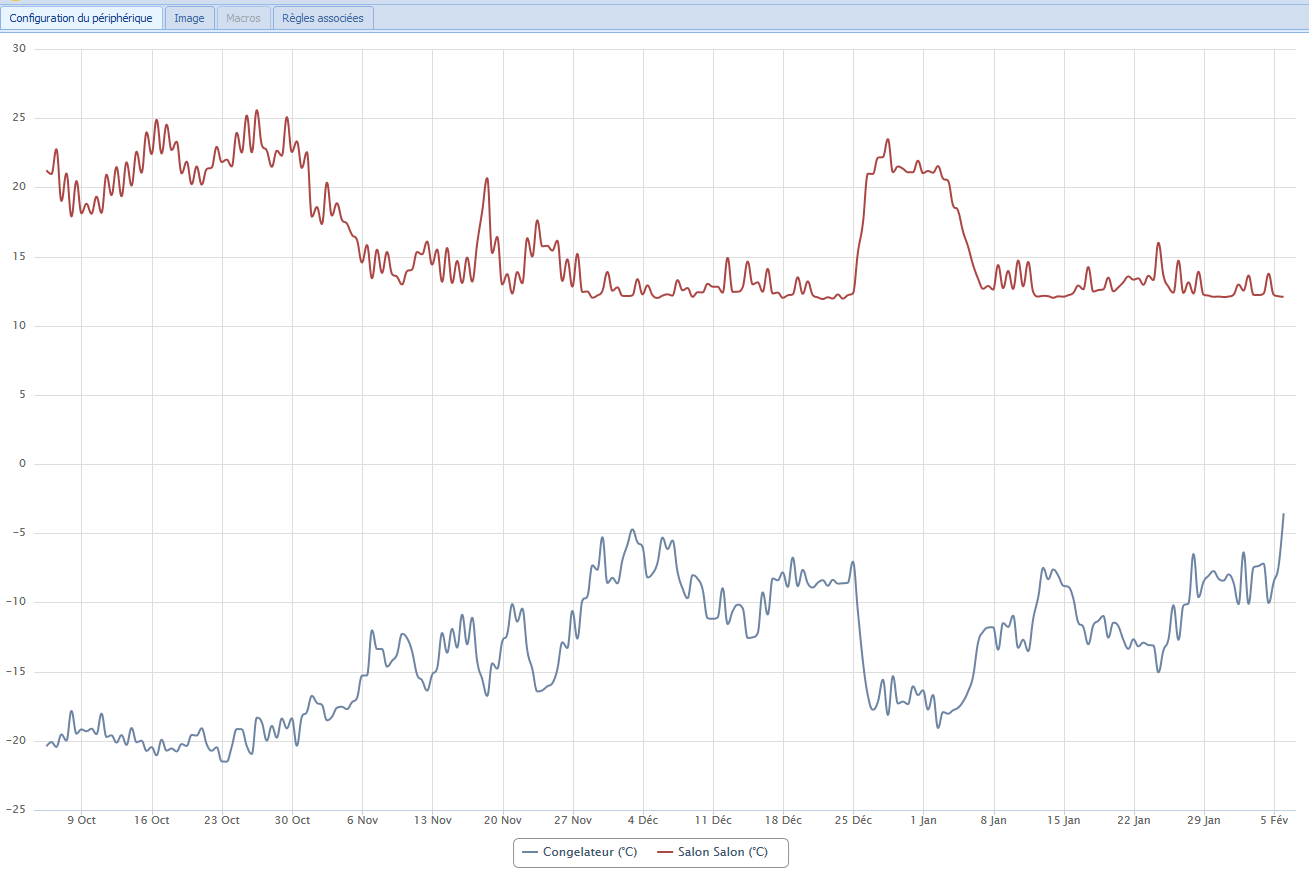Click the 13 Nov x-axis label

tap(432, 820)
